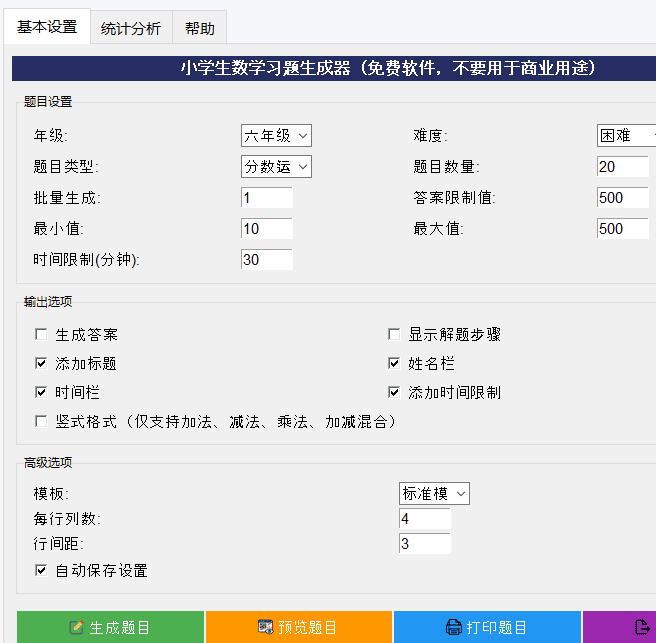Screen dimensions: 656x643
Task: Click the export icon on purple button
Action: 642,628
